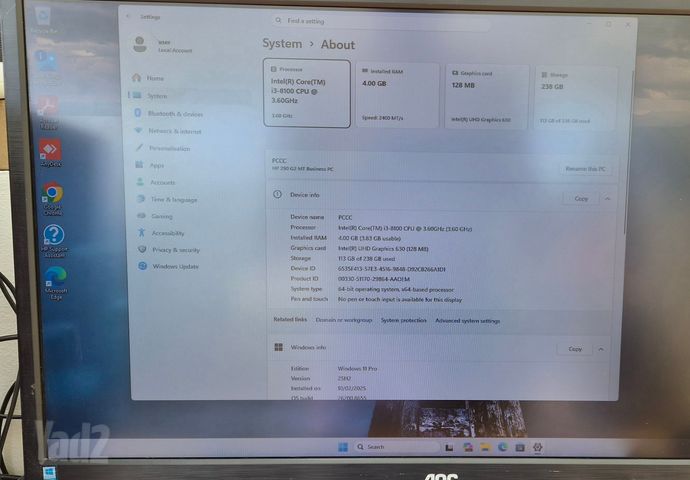Open the Task View icon next to taskbar search
The height and width of the screenshot is (480, 690).
[449, 447]
